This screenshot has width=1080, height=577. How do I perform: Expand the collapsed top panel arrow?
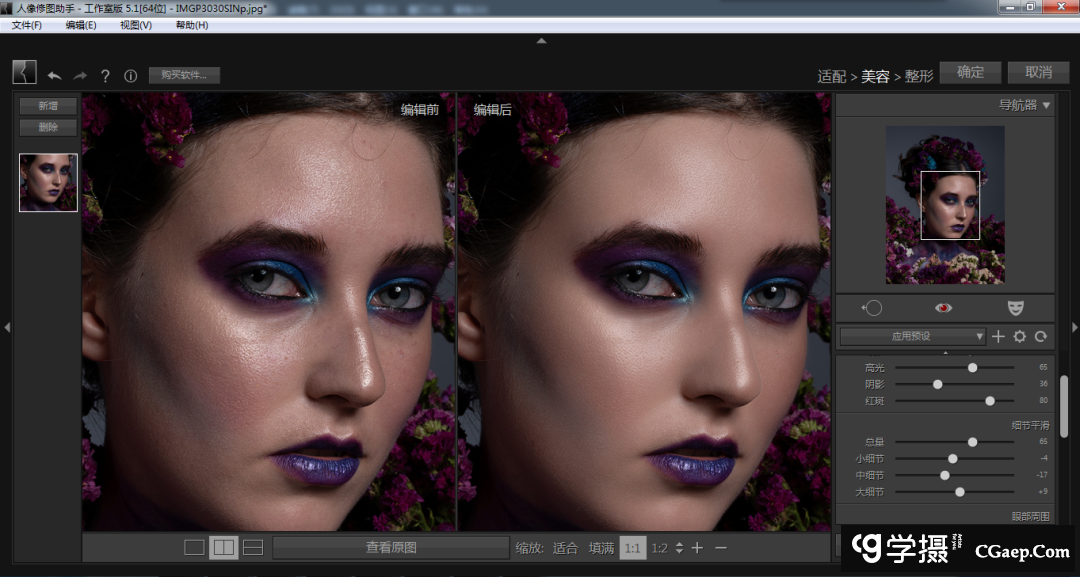point(541,41)
